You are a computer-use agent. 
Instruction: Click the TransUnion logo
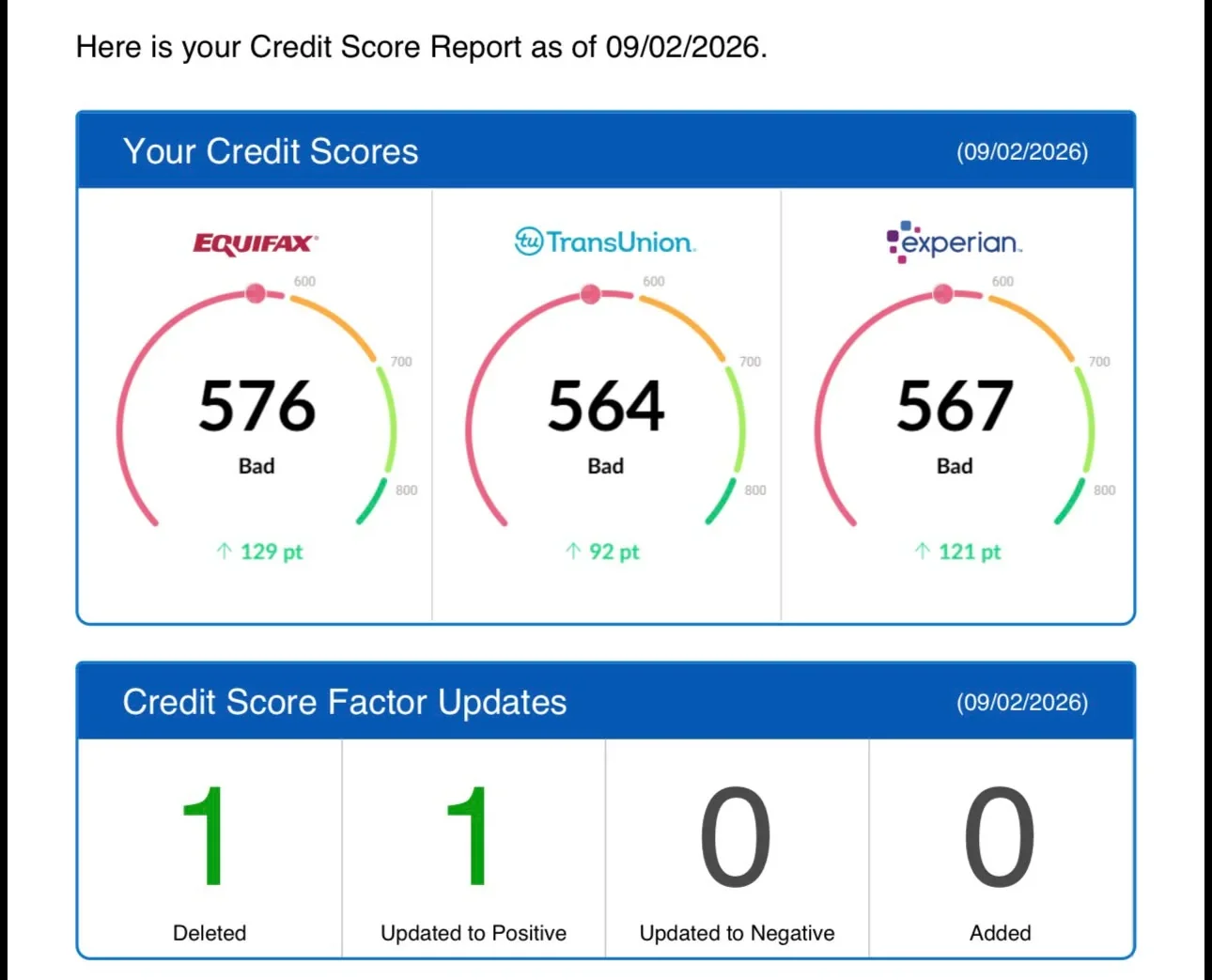pos(606,242)
